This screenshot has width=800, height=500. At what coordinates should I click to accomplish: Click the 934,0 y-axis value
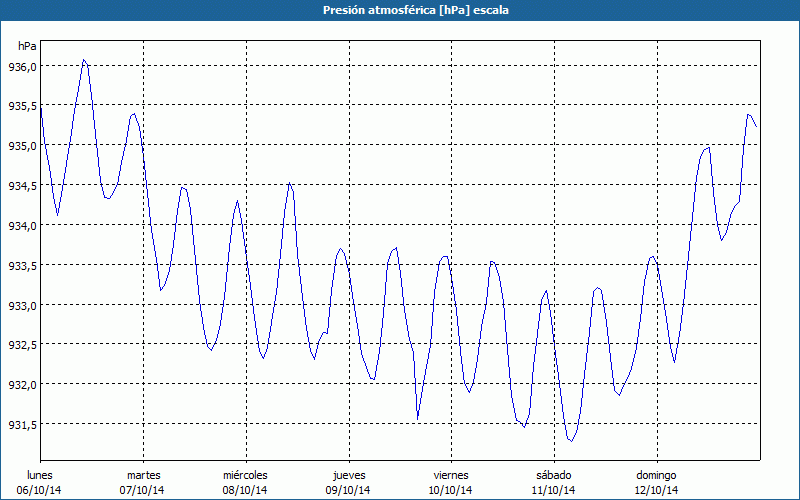tap(22, 225)
